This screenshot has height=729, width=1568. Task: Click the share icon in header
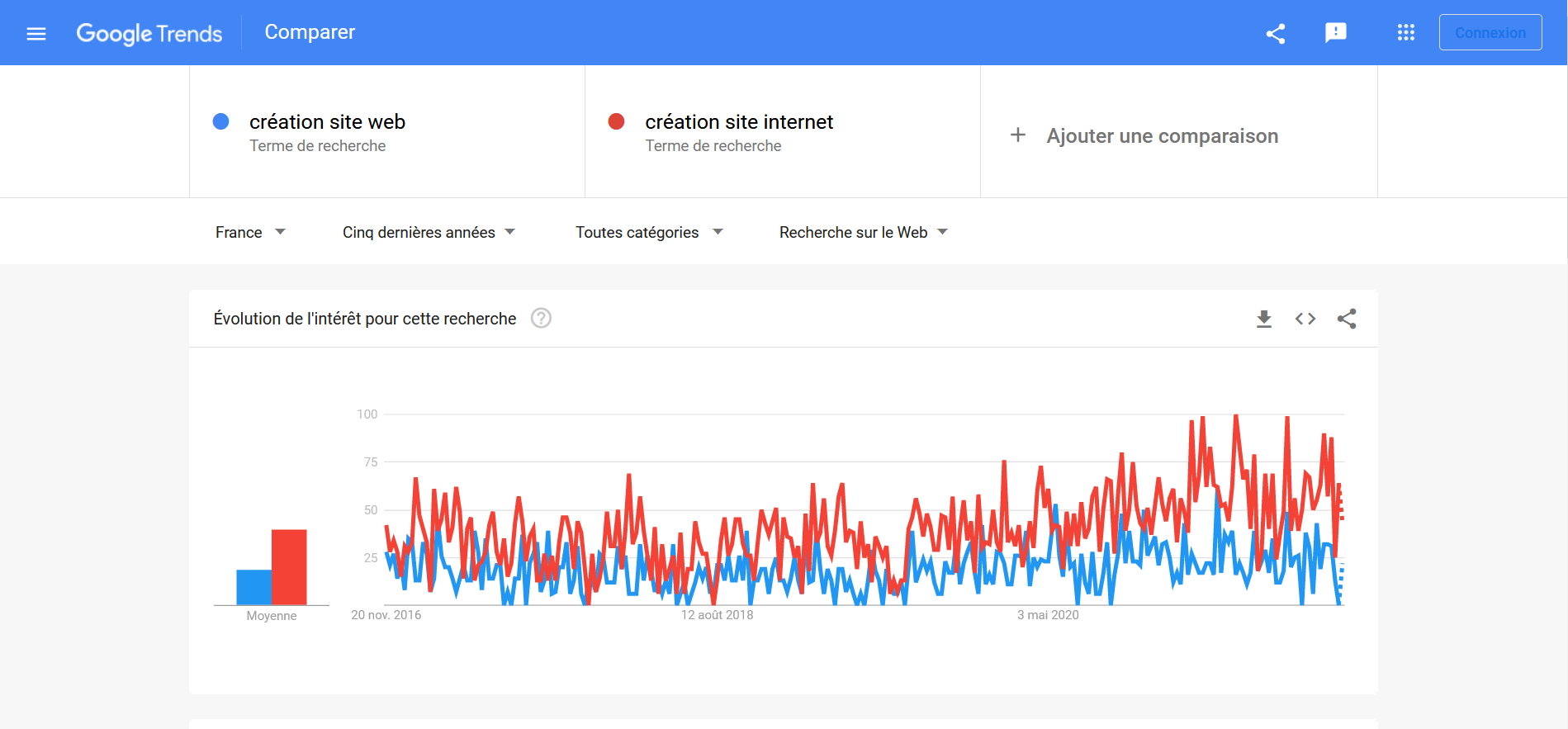click(1276, 33)
